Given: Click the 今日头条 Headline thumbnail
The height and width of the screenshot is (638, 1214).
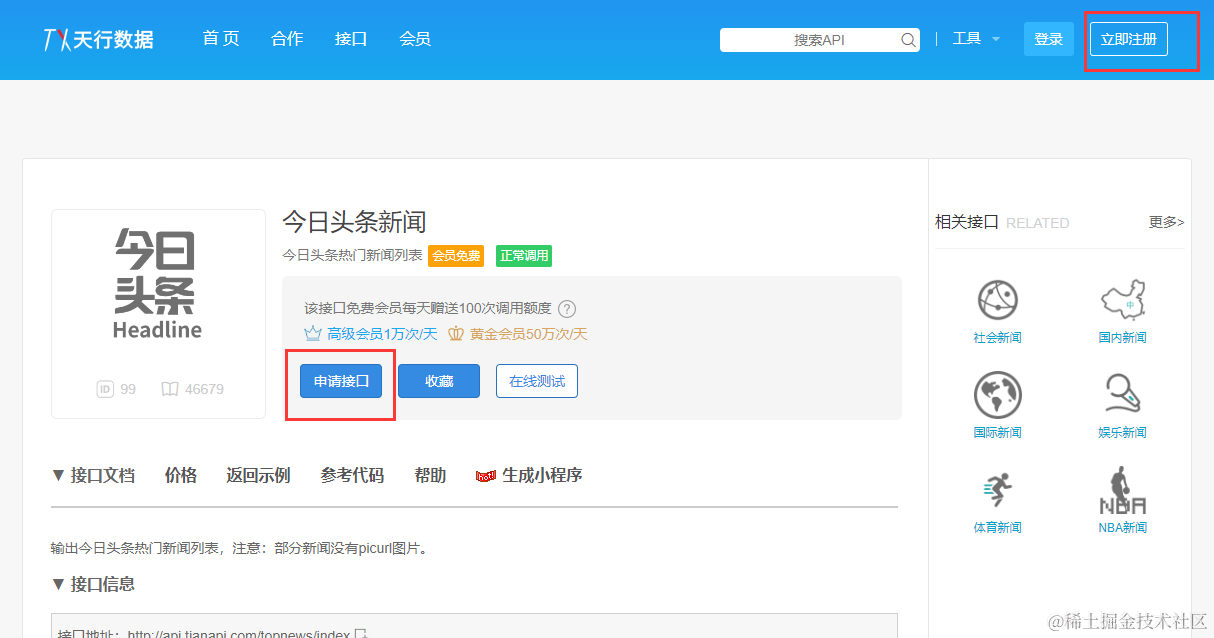Looking at the screenshot, I should (x=158, y=285).
